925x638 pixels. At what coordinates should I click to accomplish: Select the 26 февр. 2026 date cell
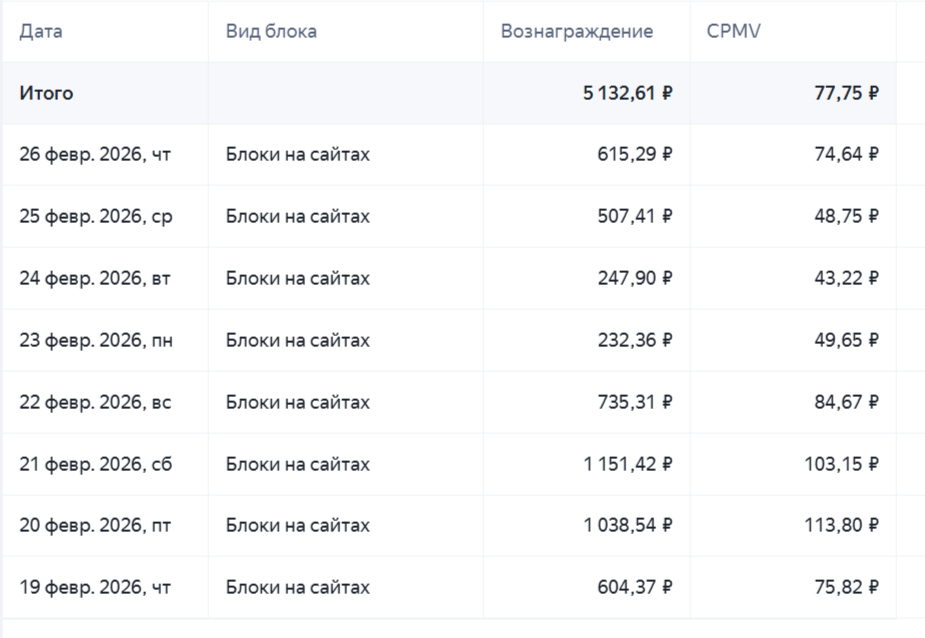click(95, 155)
